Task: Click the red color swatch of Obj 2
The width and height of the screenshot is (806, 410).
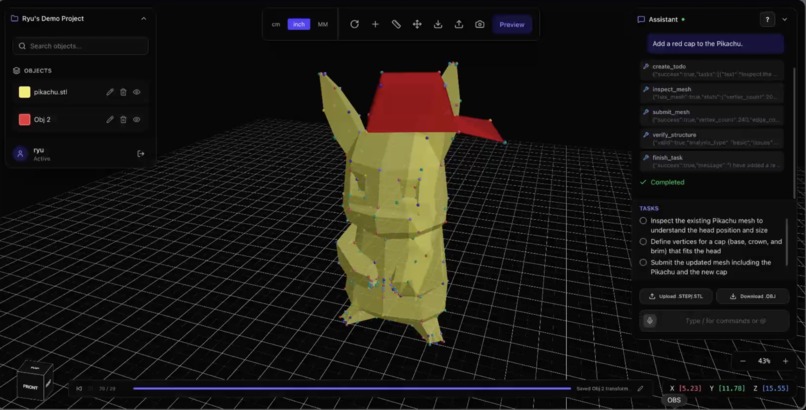Action: click(x=25, y=119)
